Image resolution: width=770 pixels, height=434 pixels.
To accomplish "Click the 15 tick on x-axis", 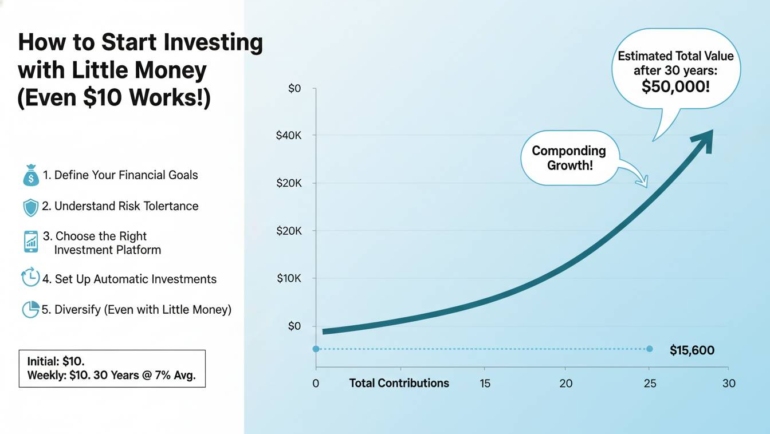I will tap(484, 384).
